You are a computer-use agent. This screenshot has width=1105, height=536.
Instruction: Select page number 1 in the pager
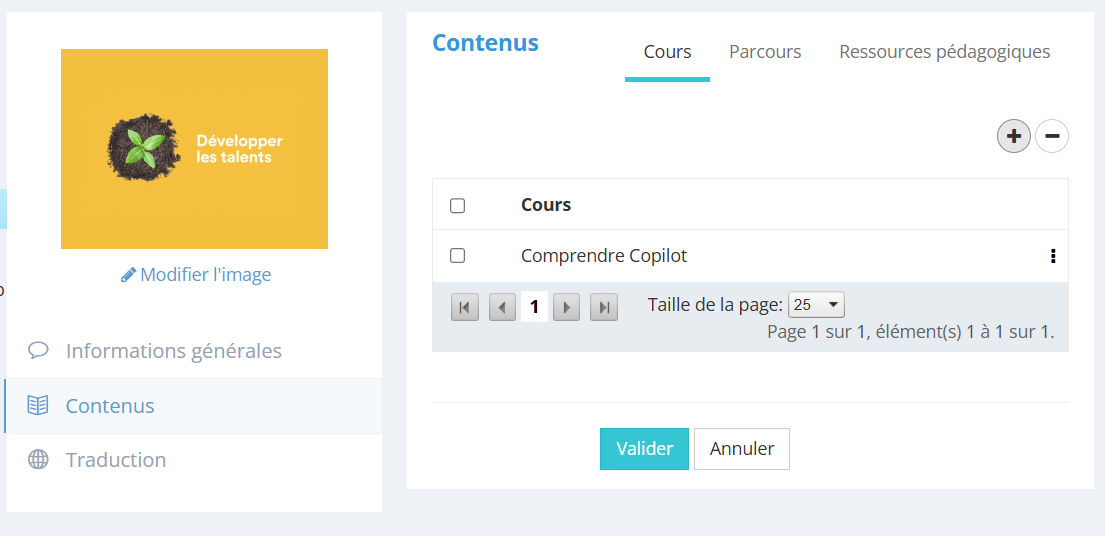[x=534, y=307]
